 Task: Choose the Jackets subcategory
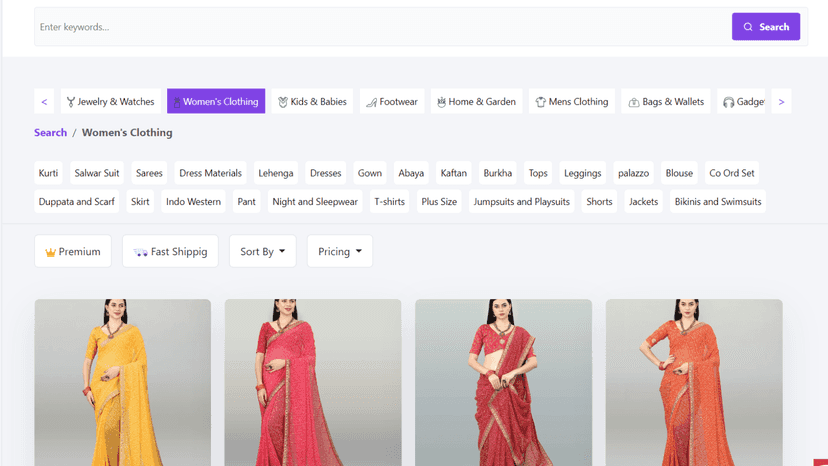[643, 202]
